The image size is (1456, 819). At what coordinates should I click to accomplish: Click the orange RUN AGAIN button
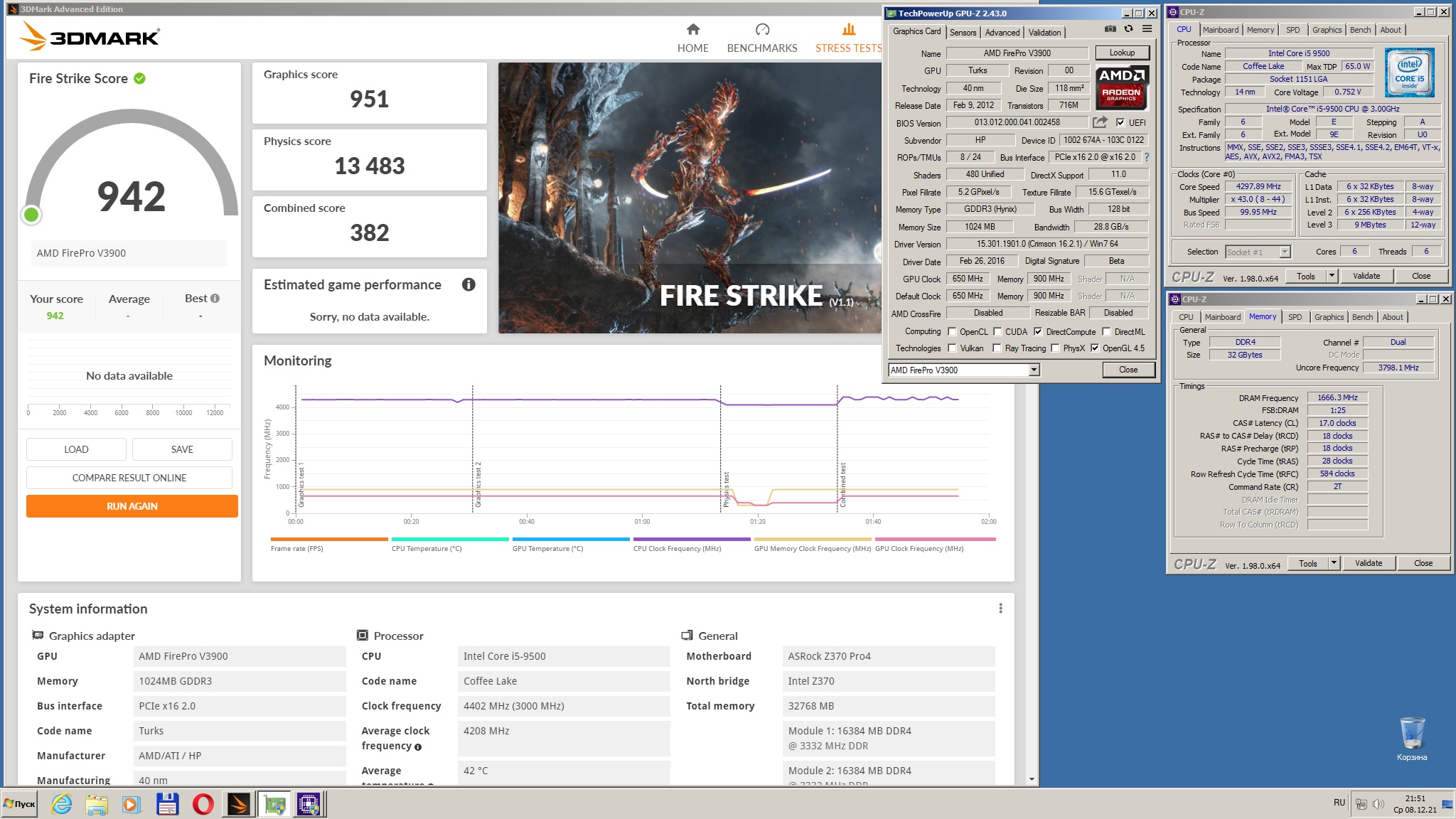132,506
